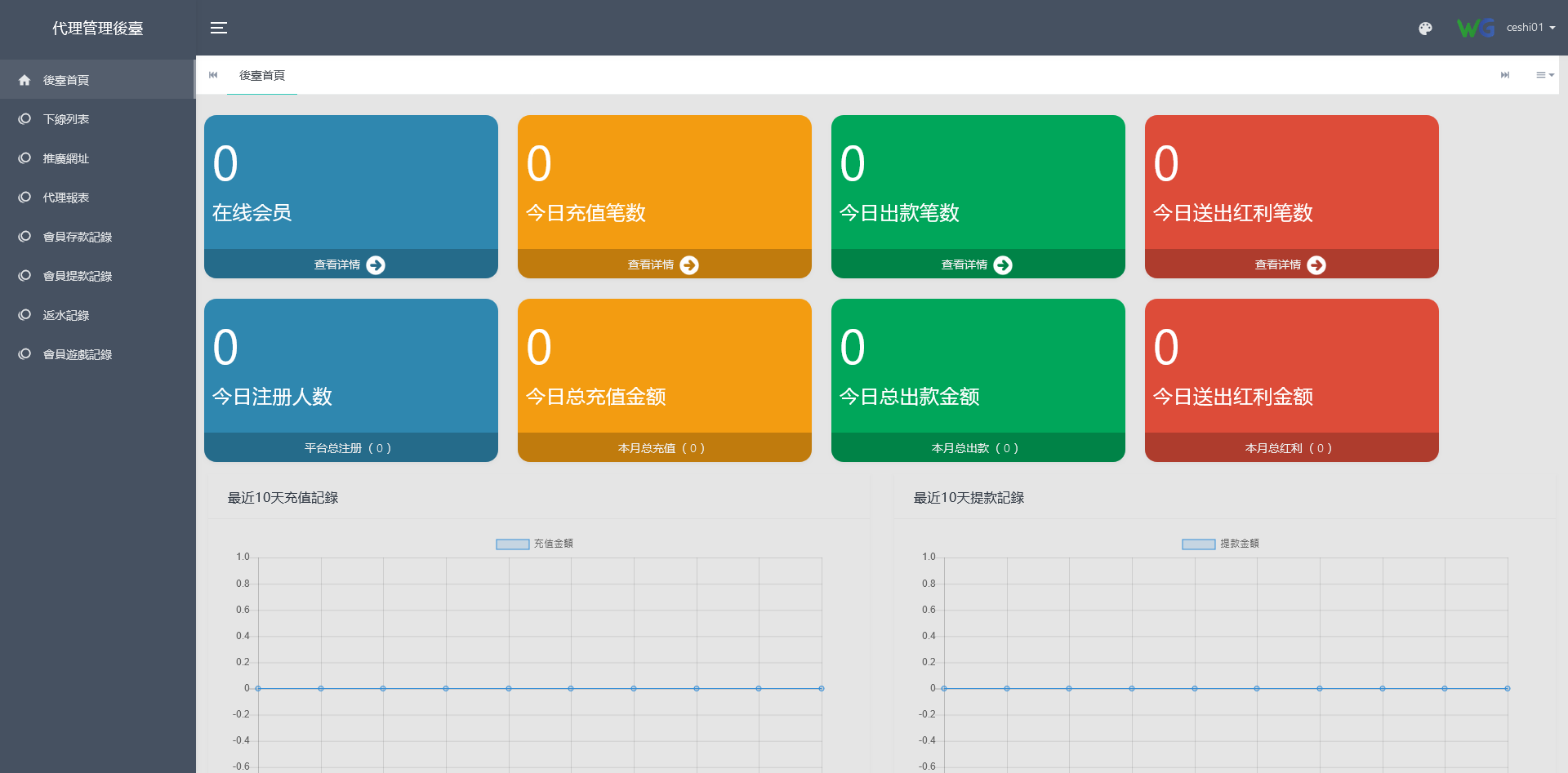Click arrow icon on 在线会员 card
Viewport: 1568px width, 773px height.
(x=376, y=265)
